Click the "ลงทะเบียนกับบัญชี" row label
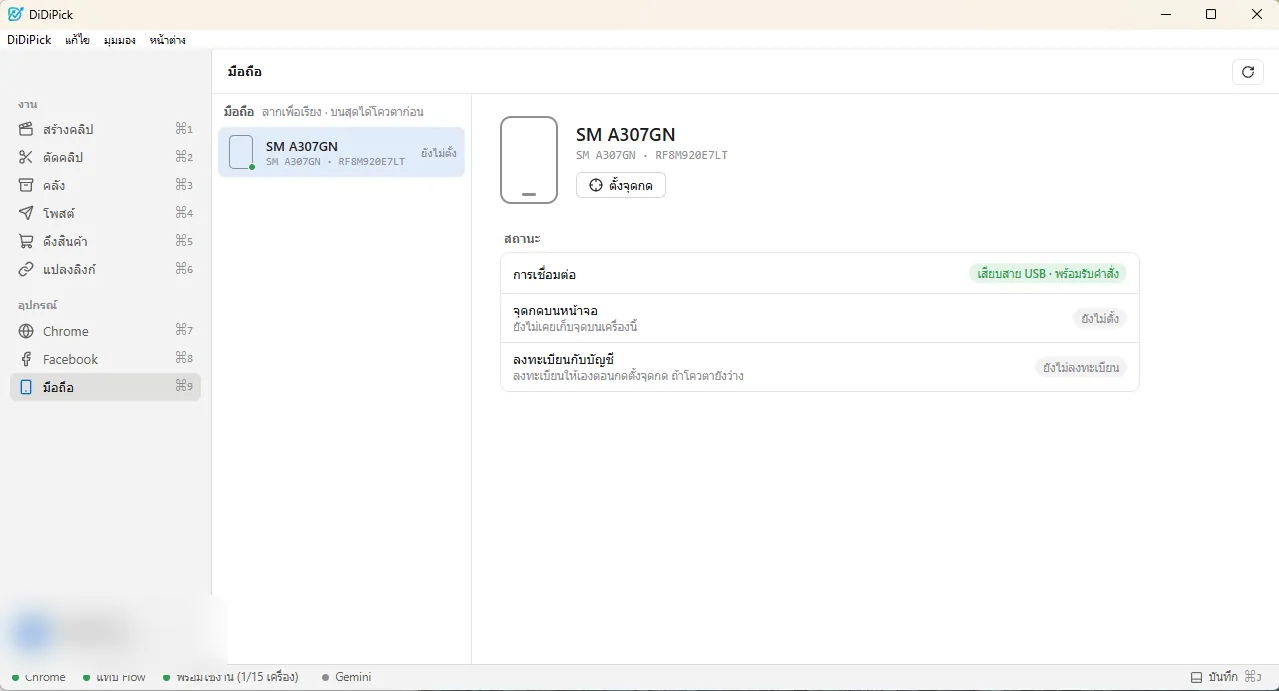Image resolution: width=1279 pixels, height=691 pixels. [562, 360]
